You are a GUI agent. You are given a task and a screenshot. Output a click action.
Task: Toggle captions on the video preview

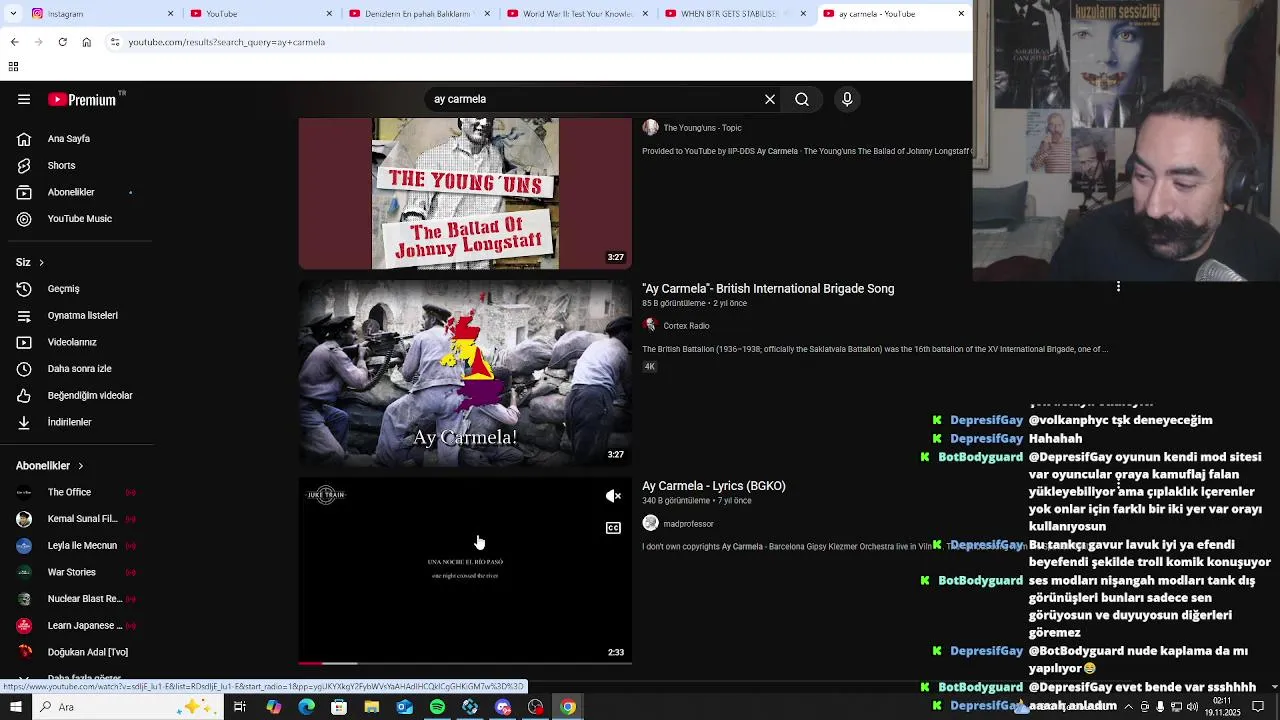[x=613, y=528]
